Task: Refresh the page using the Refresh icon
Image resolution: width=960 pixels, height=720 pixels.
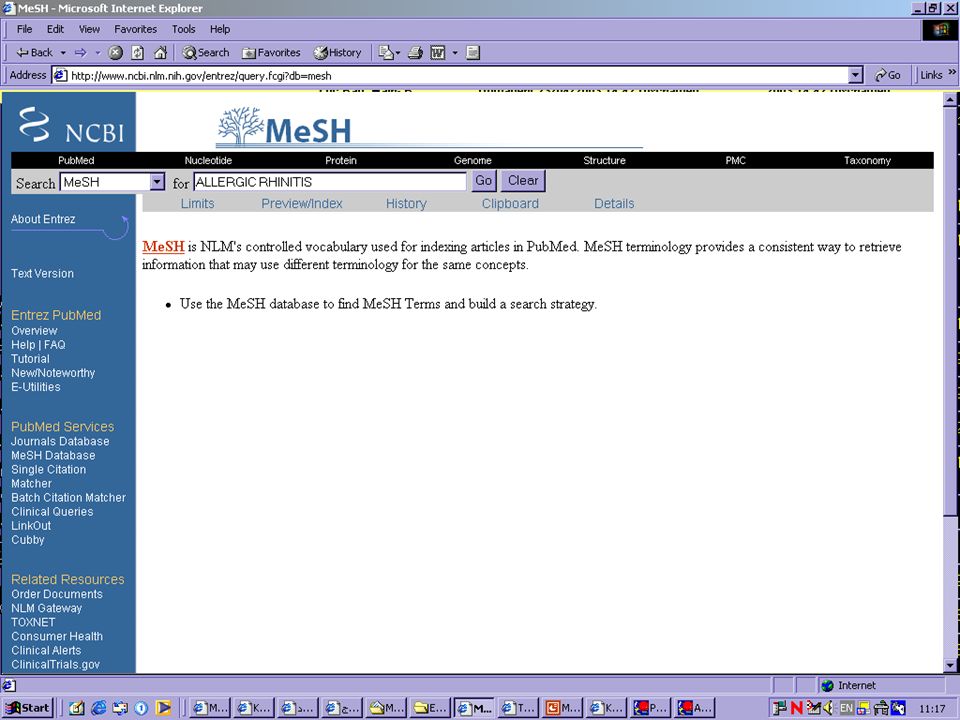Action: pos(138,53)
